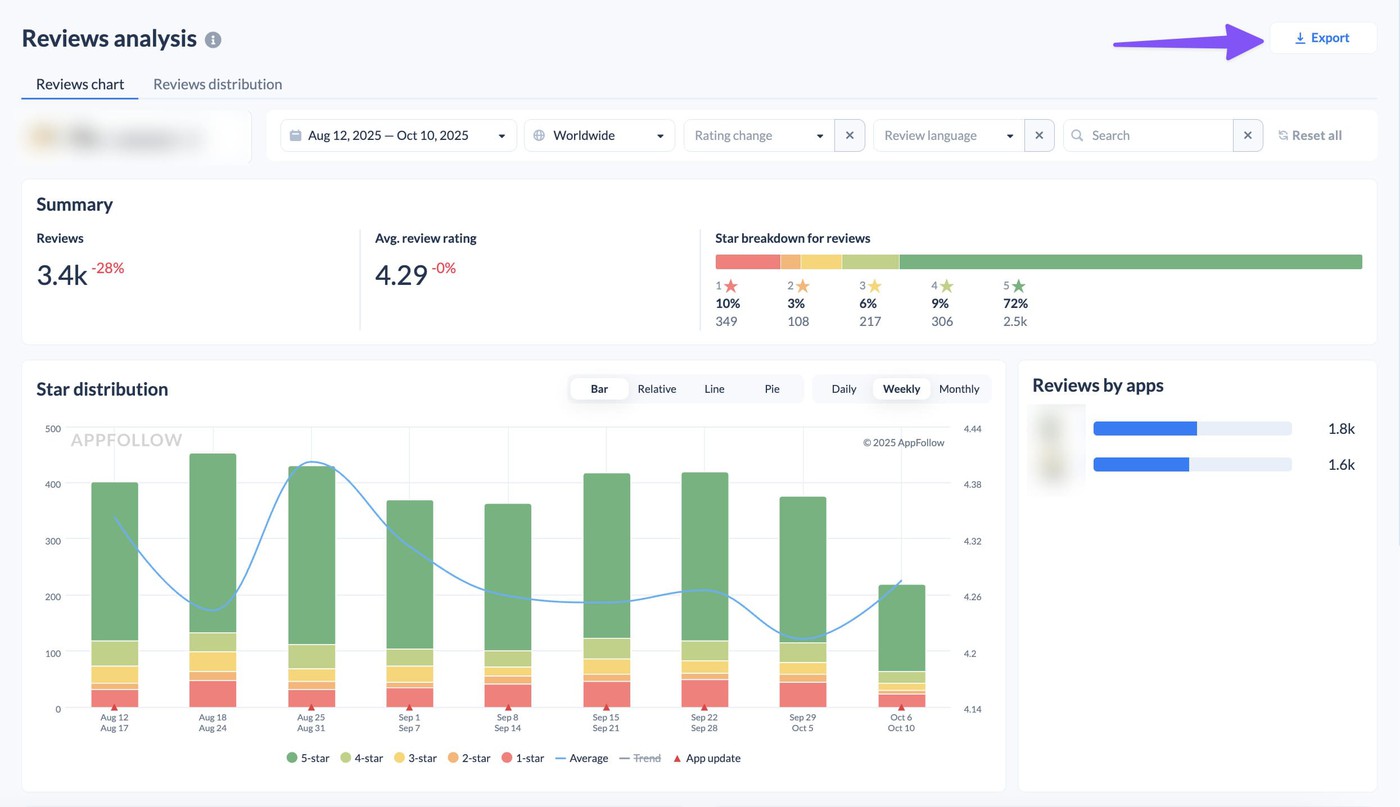
Task: Click the 1-star icon in breakdown
Action: tap(731, 286)
